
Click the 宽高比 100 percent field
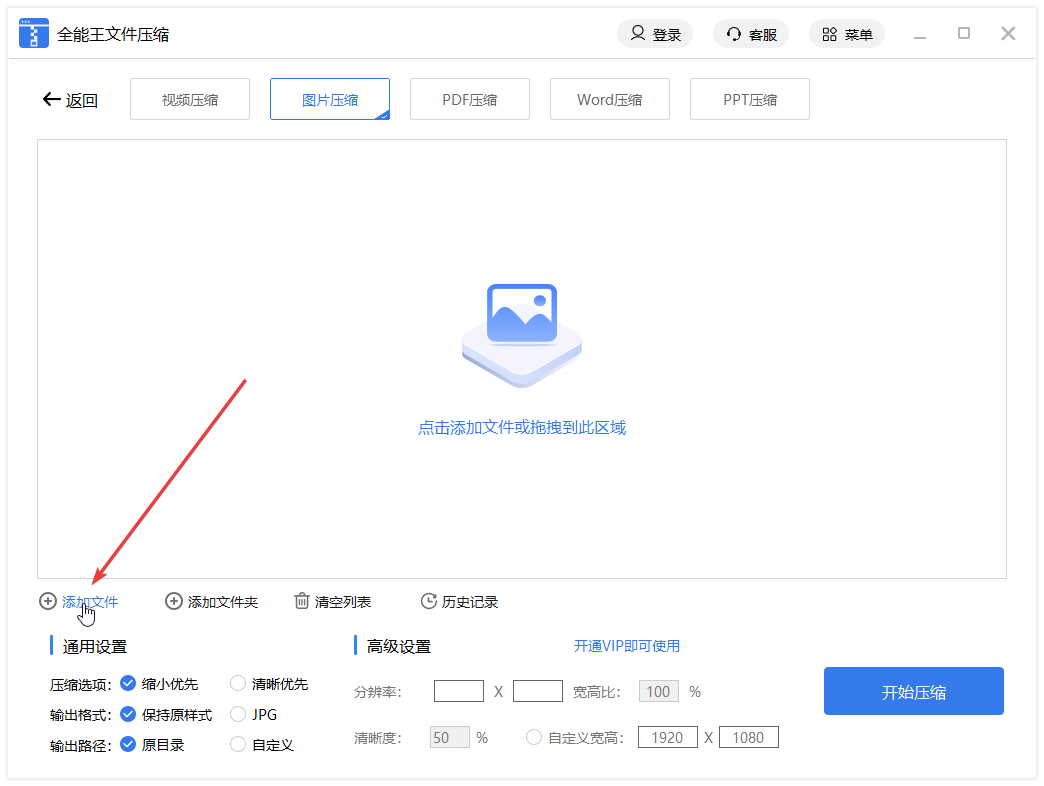(659, 691)
